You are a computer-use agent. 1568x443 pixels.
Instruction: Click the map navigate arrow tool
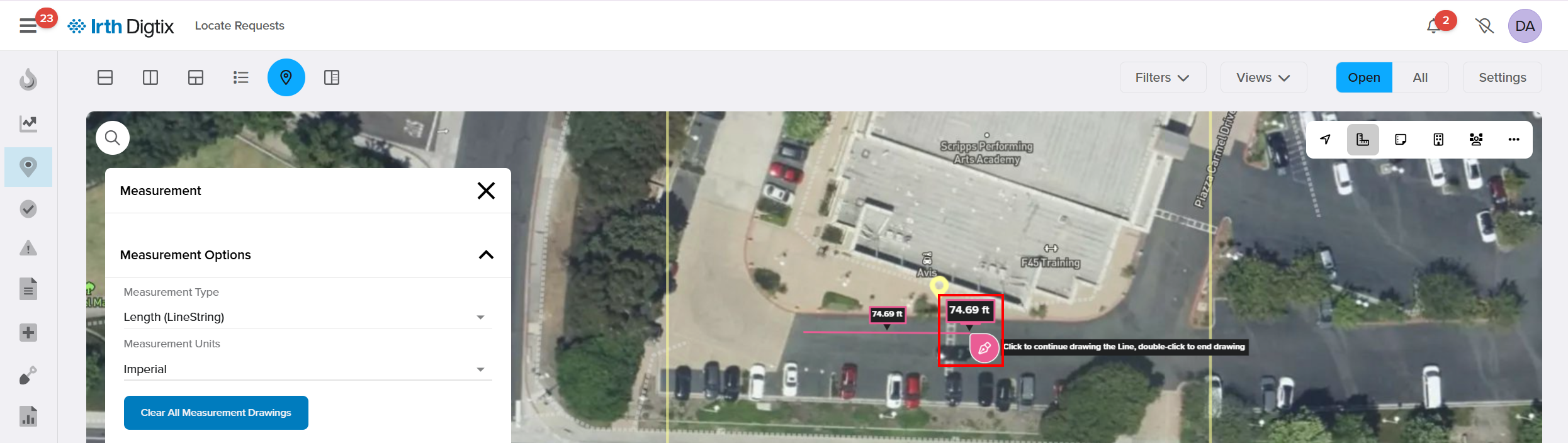[1325, 140]
